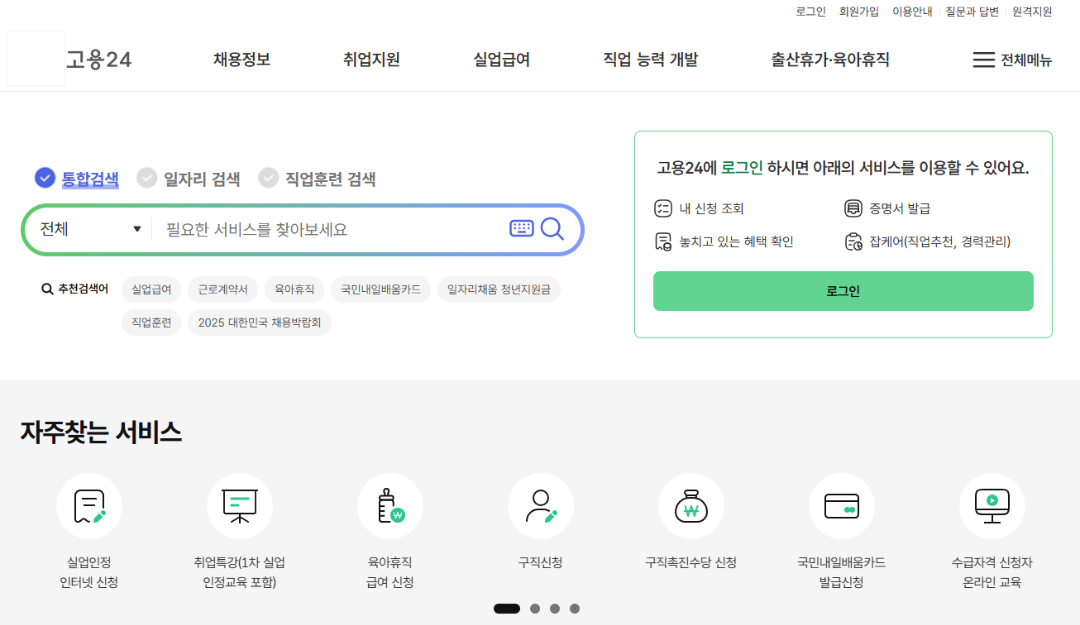The height and width of the screenshot is (625, 1080).
Task: Click the 육아휴직 keyword chip
Action: [x=295, y=289]
